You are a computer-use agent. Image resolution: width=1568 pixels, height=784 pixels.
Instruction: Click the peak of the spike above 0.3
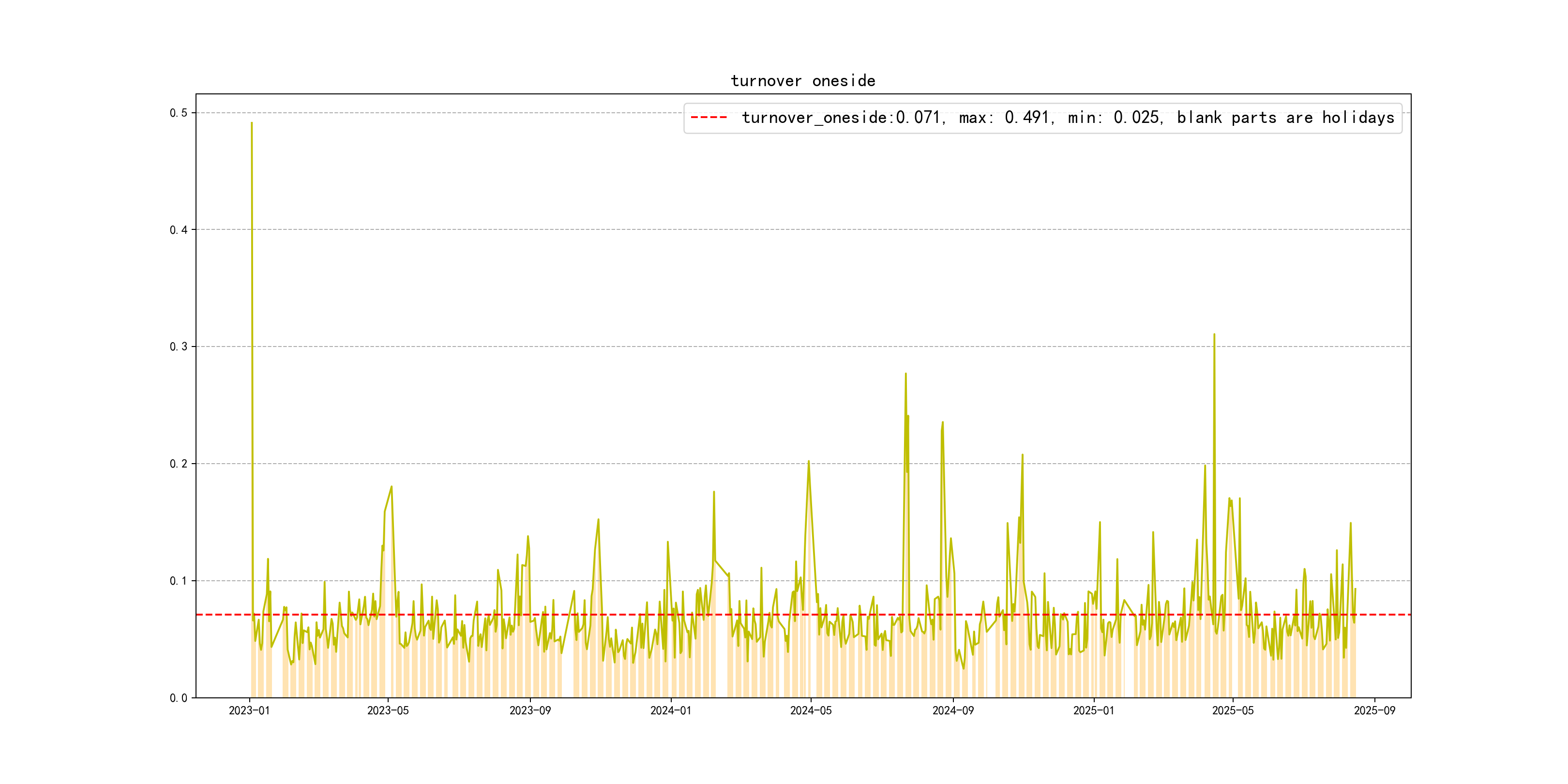(1214, 335)
